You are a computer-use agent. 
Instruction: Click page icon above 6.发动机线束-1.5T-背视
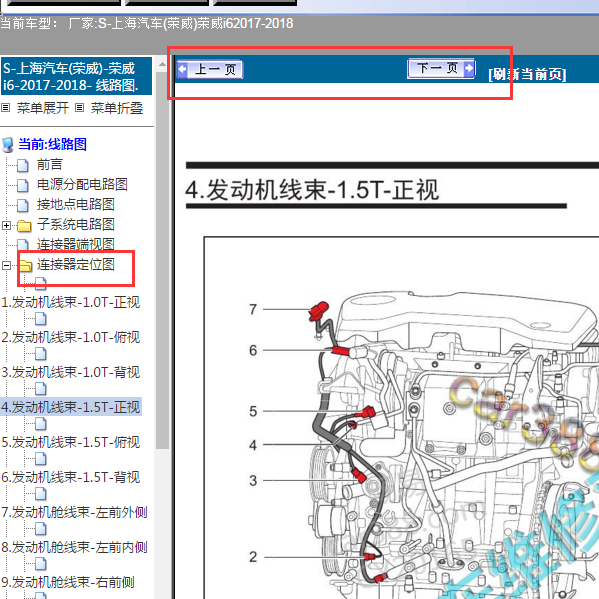click(40, 459)
